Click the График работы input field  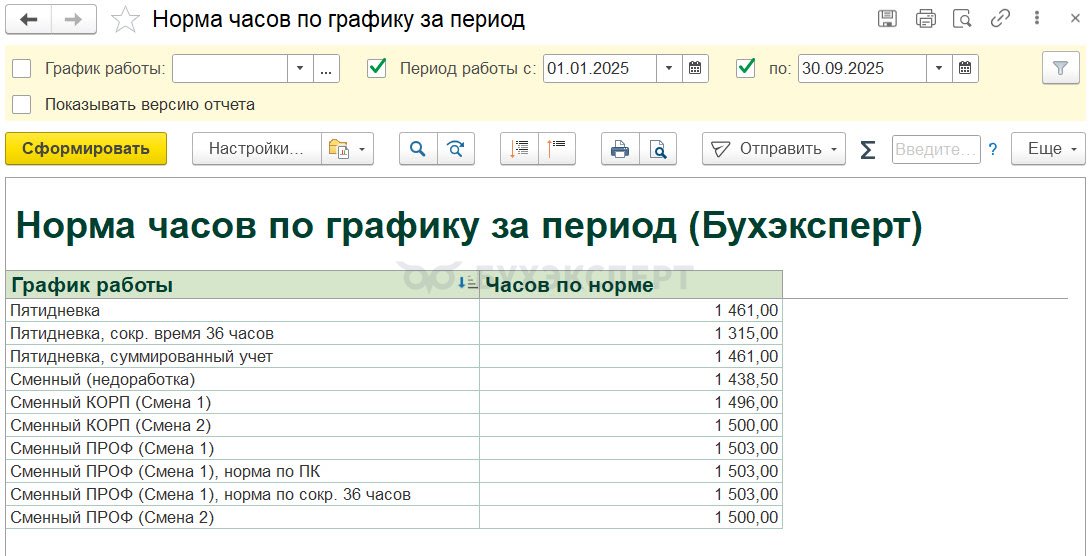[x=230, y=68]
